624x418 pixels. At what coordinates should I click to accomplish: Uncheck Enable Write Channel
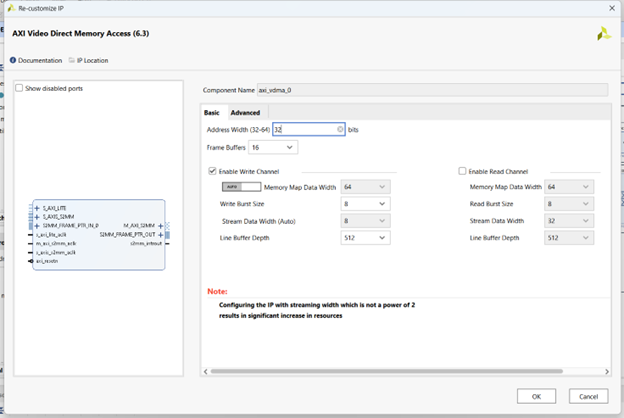tap(212, 171)
